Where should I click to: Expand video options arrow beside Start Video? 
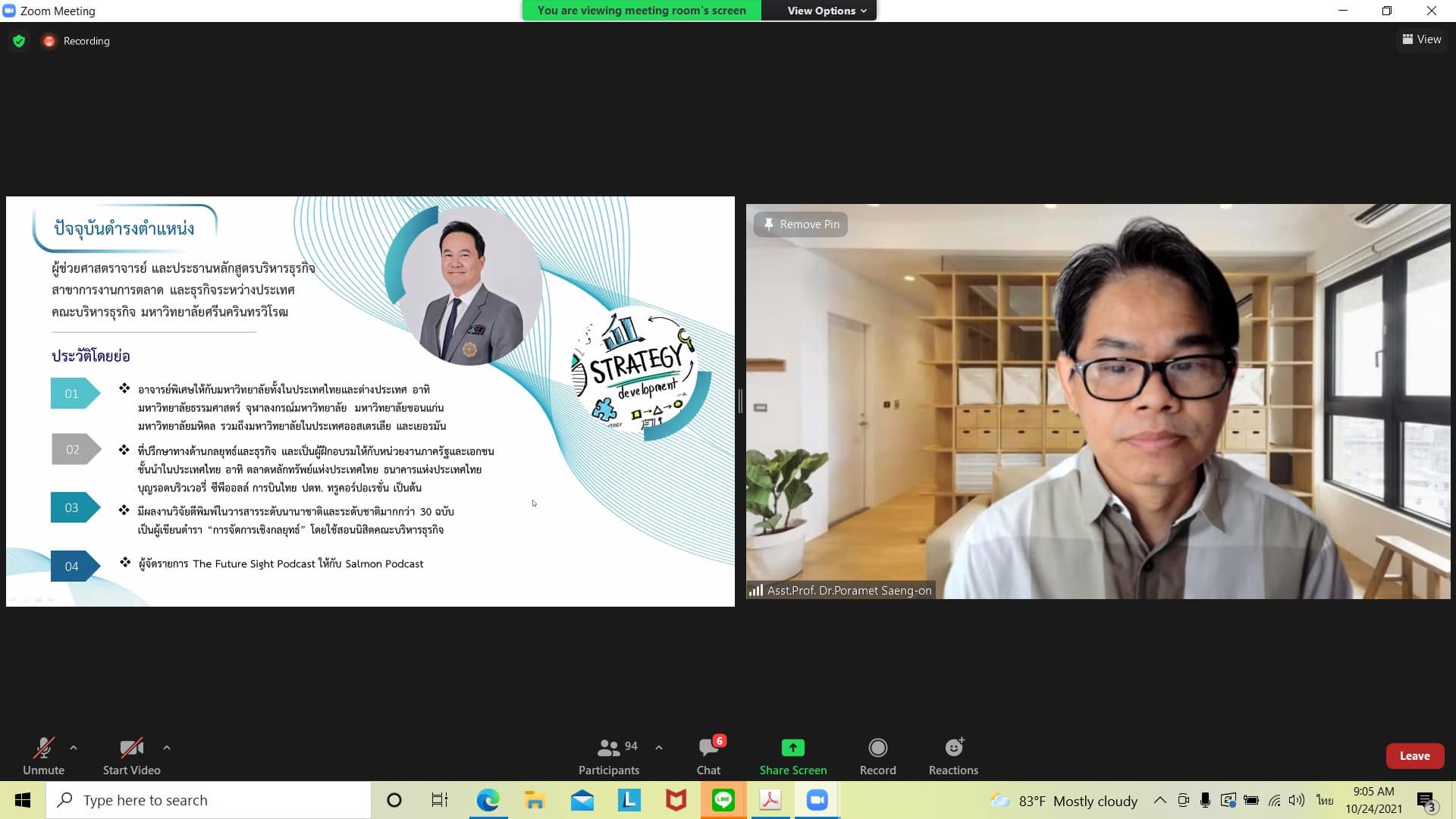click(167, 748)
